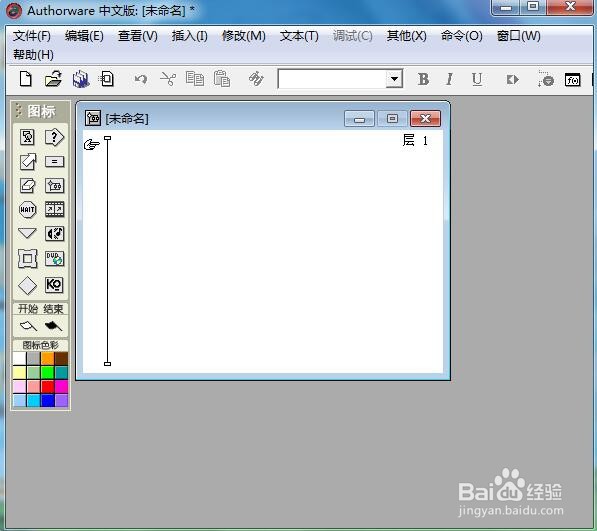Viewport: 597px width, 531px height.
Task: Select the Calculation icon with equals sign
Action: (54, 161)
